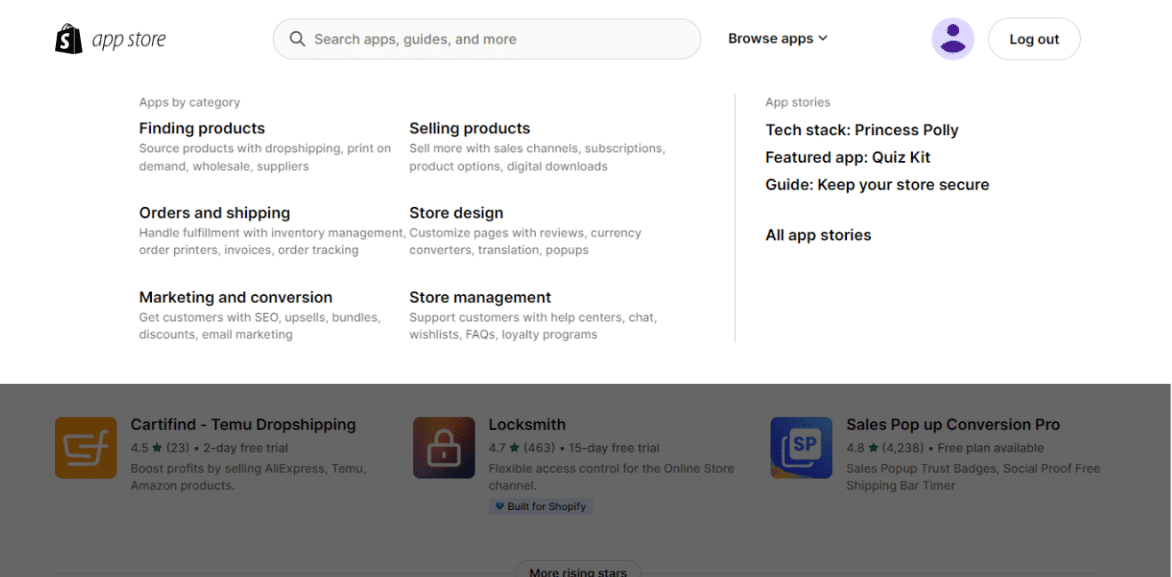The image size is (1172, 577).
Task: Click the More rising stars button
Action: (578, 570)
